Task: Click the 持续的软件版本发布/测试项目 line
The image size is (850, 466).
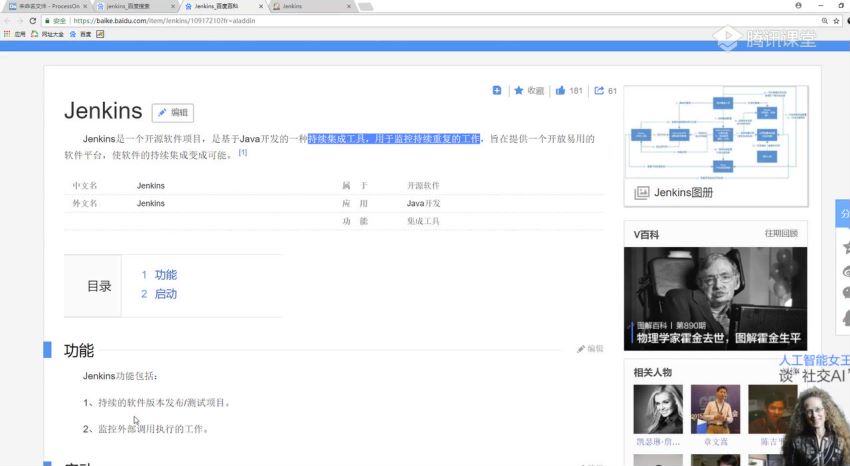Action: click(157, 403)
